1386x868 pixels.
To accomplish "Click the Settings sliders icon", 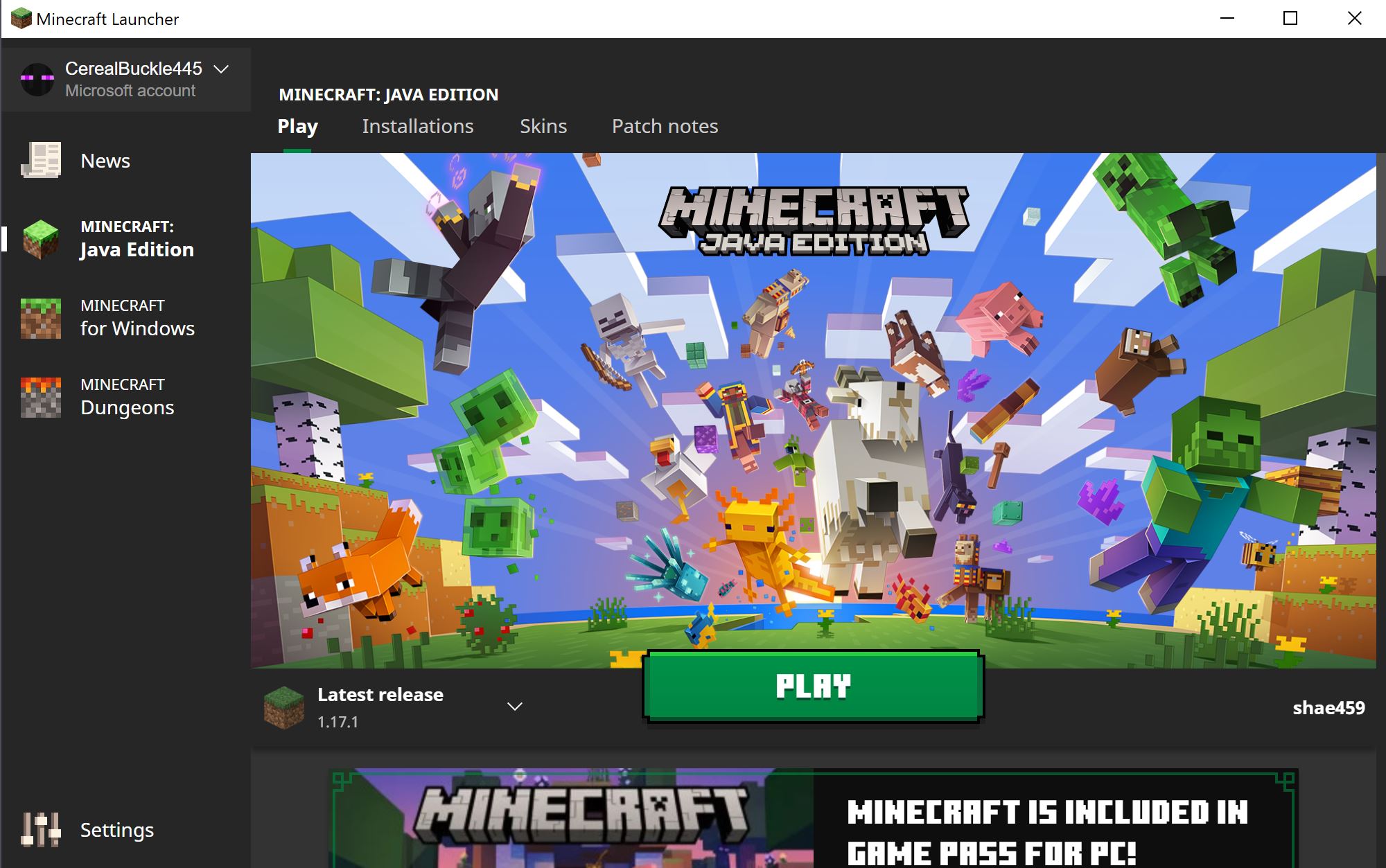I will coord(41,829).
